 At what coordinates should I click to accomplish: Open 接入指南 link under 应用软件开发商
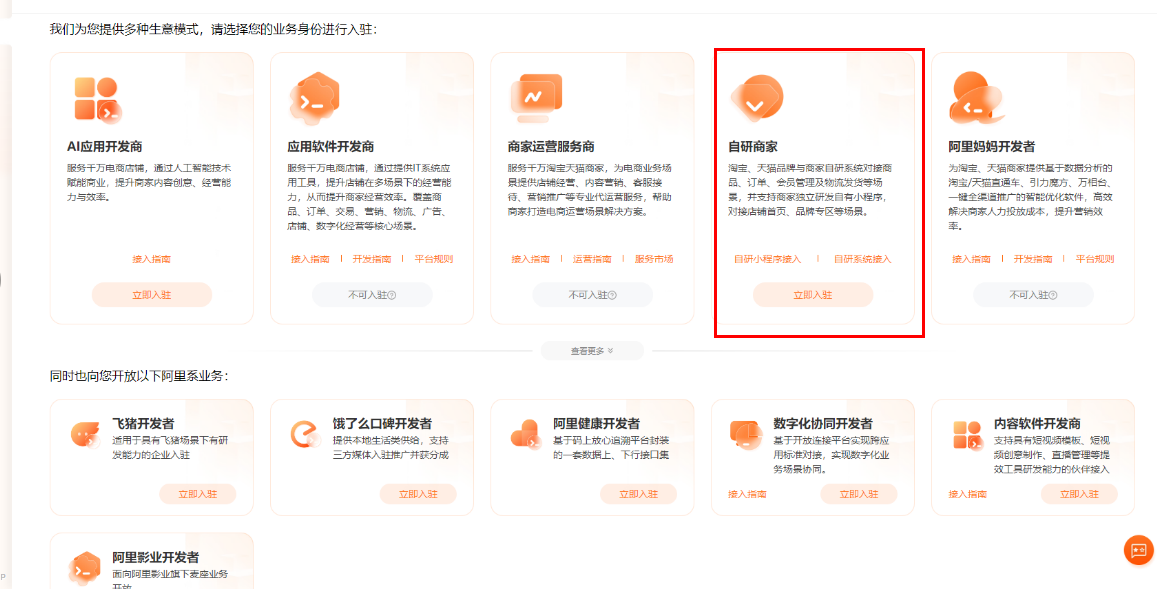click(311, 259)
